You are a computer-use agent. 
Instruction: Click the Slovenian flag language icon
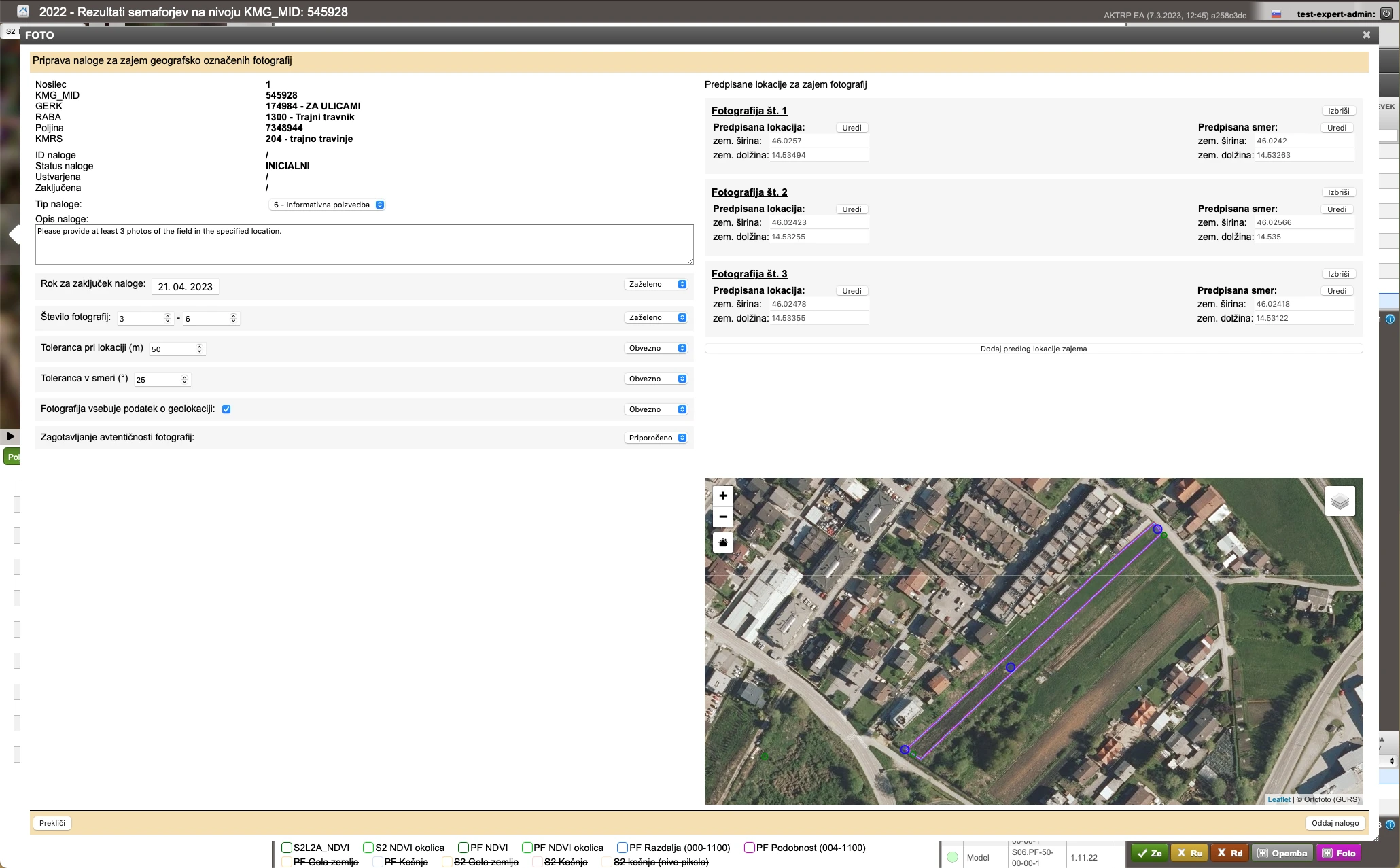1276,14
